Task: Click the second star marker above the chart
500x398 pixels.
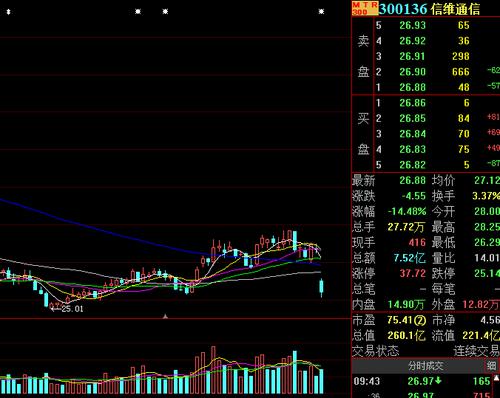Action: click(x=165, y=12)
